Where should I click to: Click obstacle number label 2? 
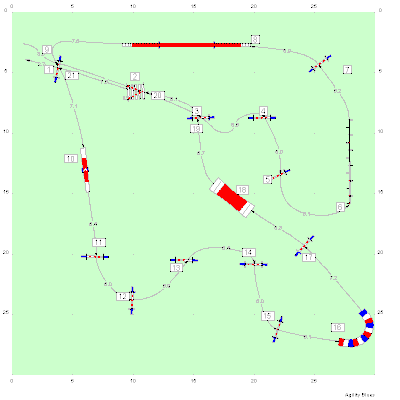[135, 76]
